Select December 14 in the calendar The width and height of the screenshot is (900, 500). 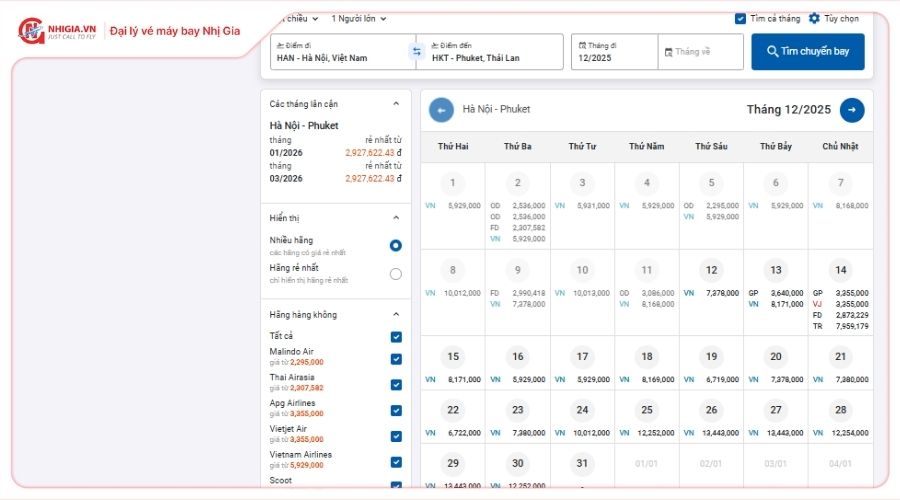coord(840,270)
